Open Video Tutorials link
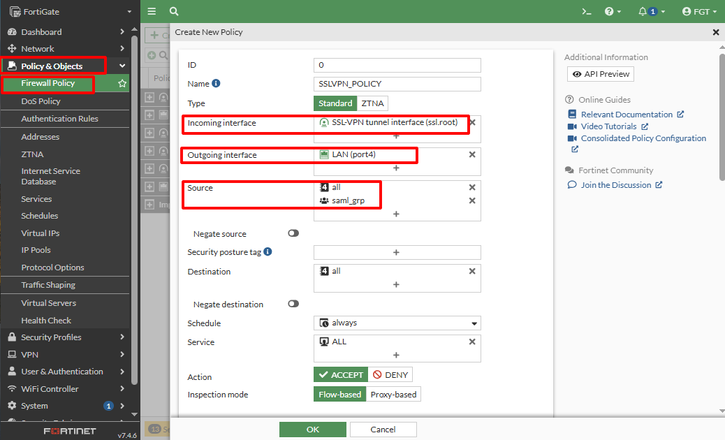725x440 pixels. tap(608, 126)
